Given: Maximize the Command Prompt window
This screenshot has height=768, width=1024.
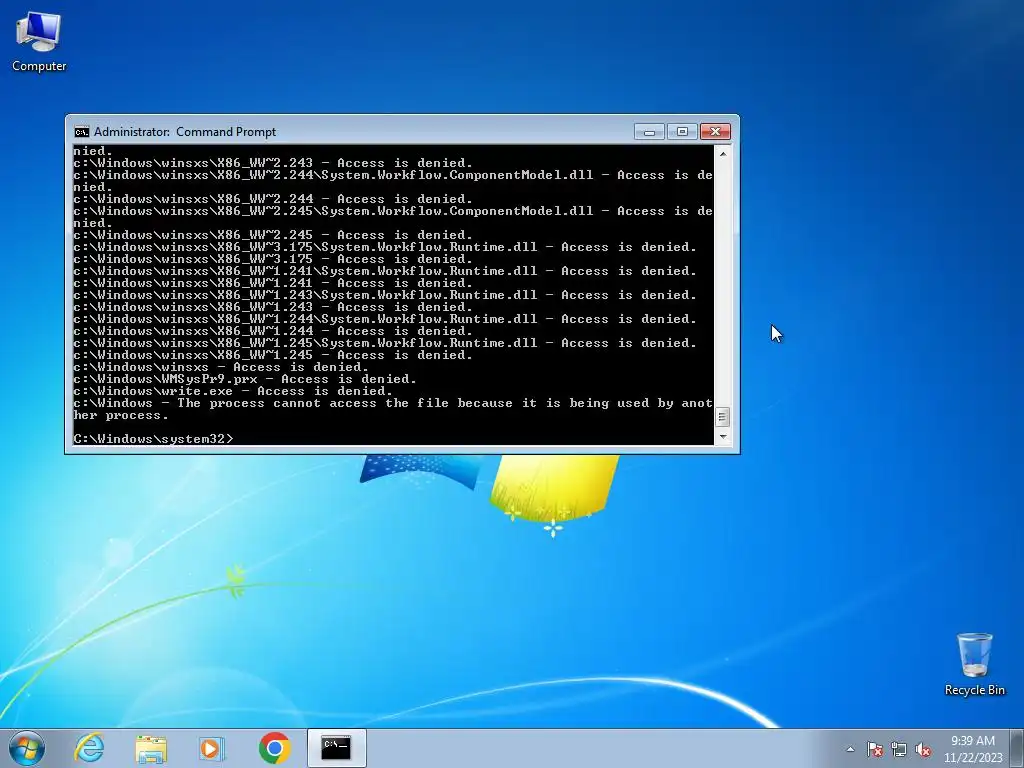Looking at the screenshot, I should (682, 132).
